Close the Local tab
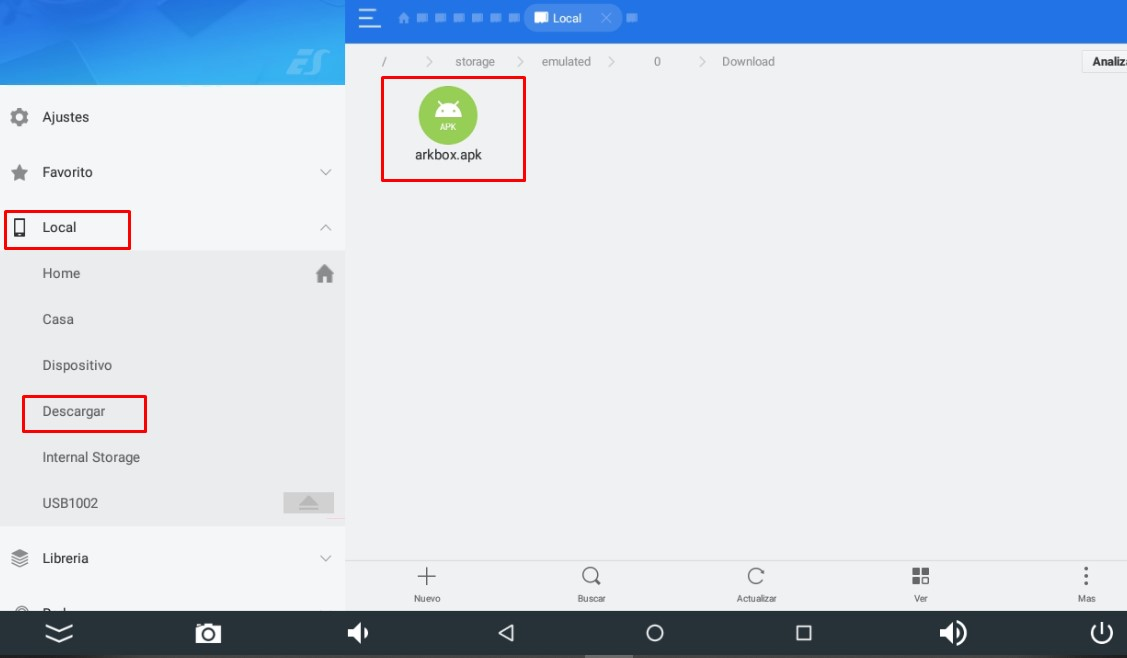Viewport: 1127px width, 658px height. 606,18
